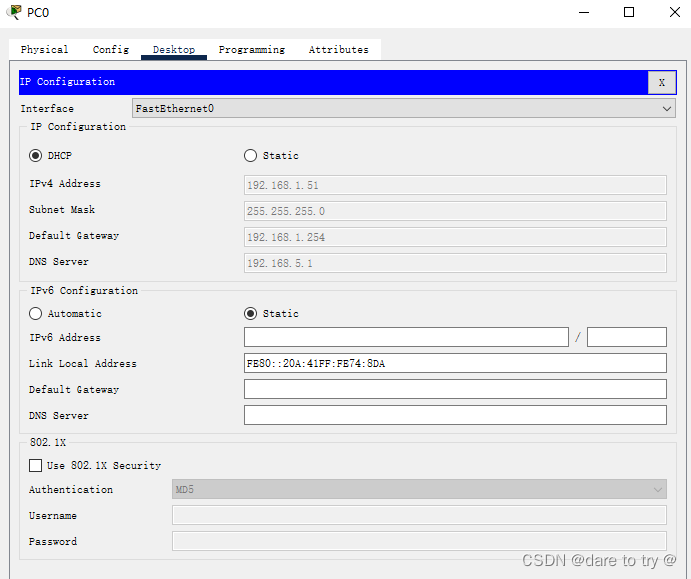The width and height of the screenshot is (691, 579).
Task: Go to the Programming tab
Action: pyautogui.click(x=252, y=49)
